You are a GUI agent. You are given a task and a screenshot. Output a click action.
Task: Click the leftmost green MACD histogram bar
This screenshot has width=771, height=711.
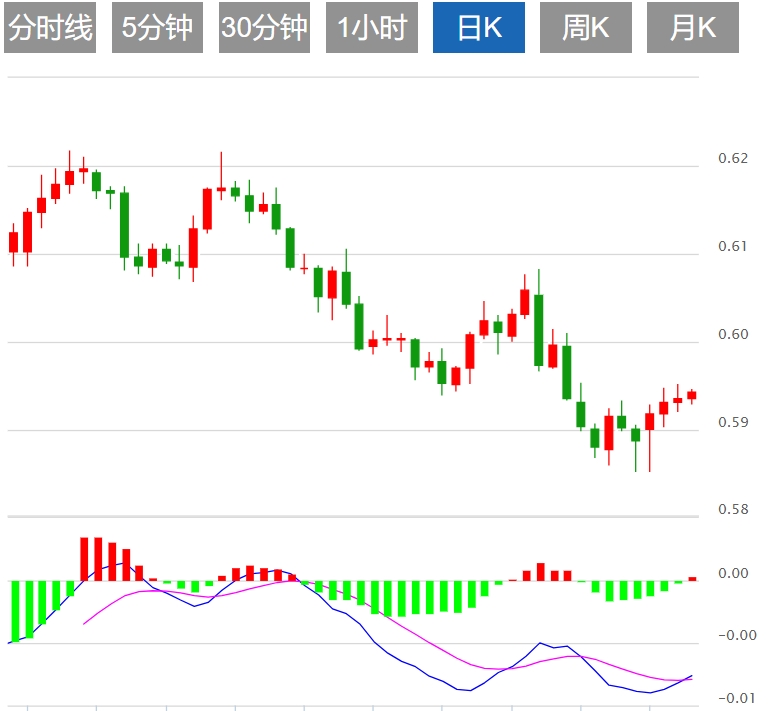(15, 610)
